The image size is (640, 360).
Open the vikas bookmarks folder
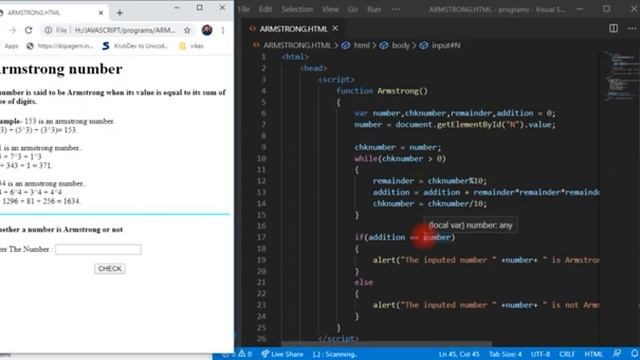(192, 46)
